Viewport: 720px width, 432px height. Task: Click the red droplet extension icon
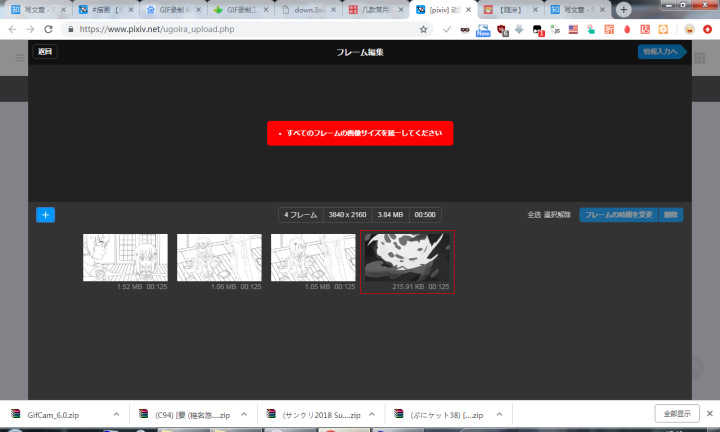[627, 29]
